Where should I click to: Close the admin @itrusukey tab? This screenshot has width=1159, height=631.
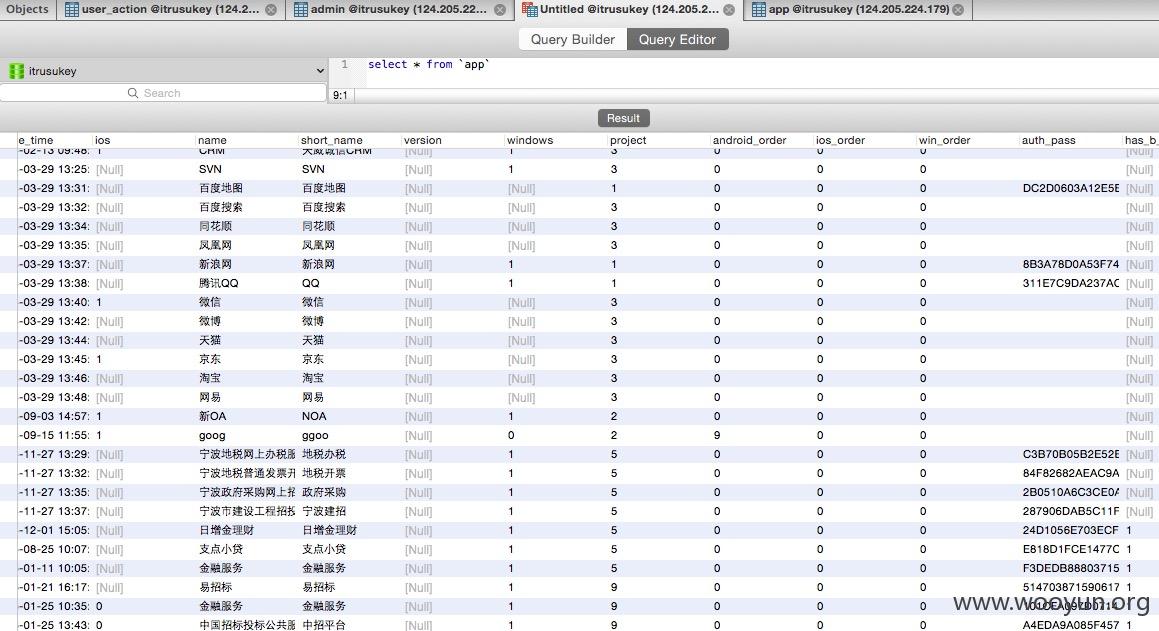(x=500, y=10)
